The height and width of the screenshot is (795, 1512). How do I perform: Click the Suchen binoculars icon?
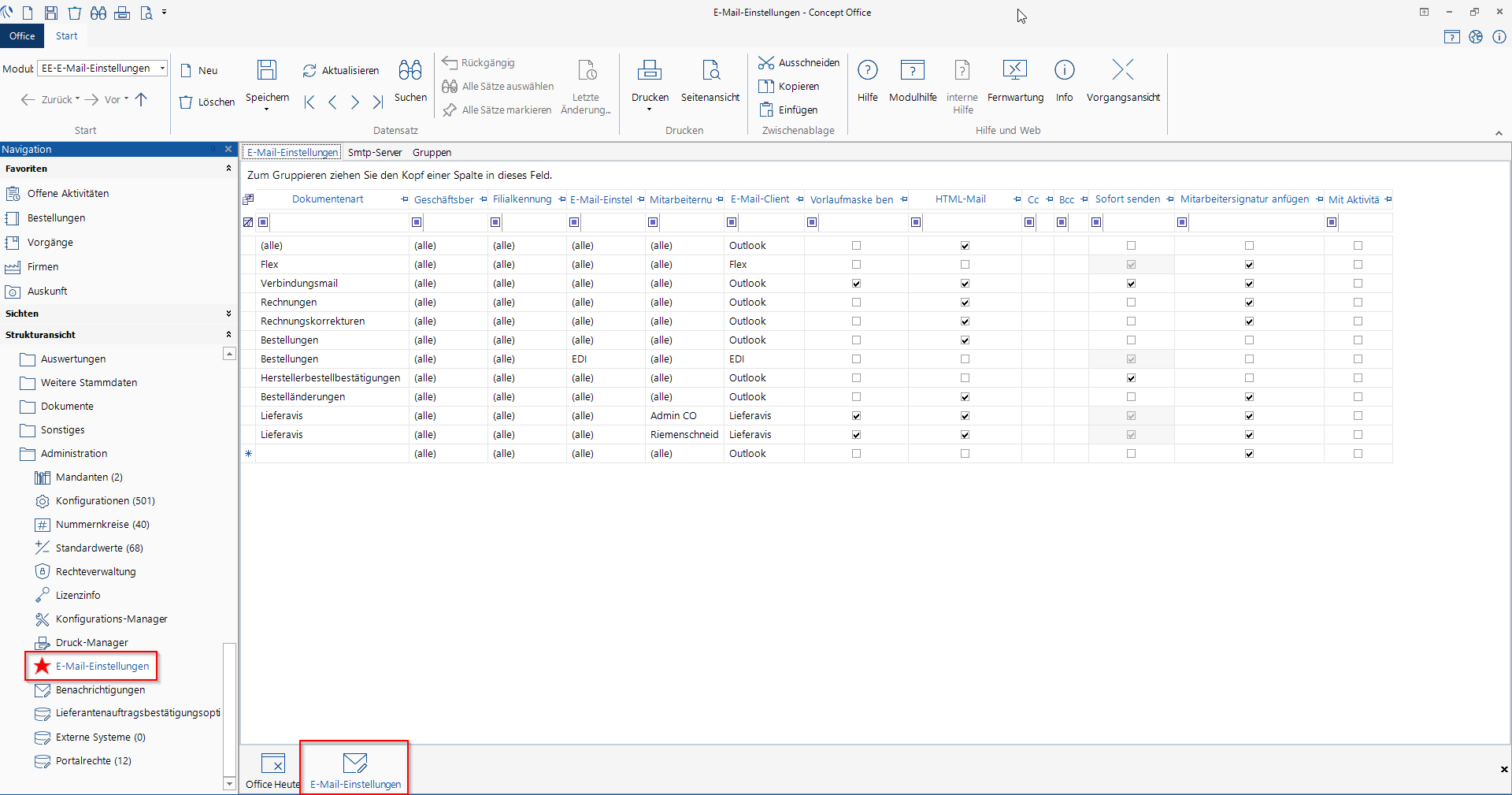(x=410, y=70)
